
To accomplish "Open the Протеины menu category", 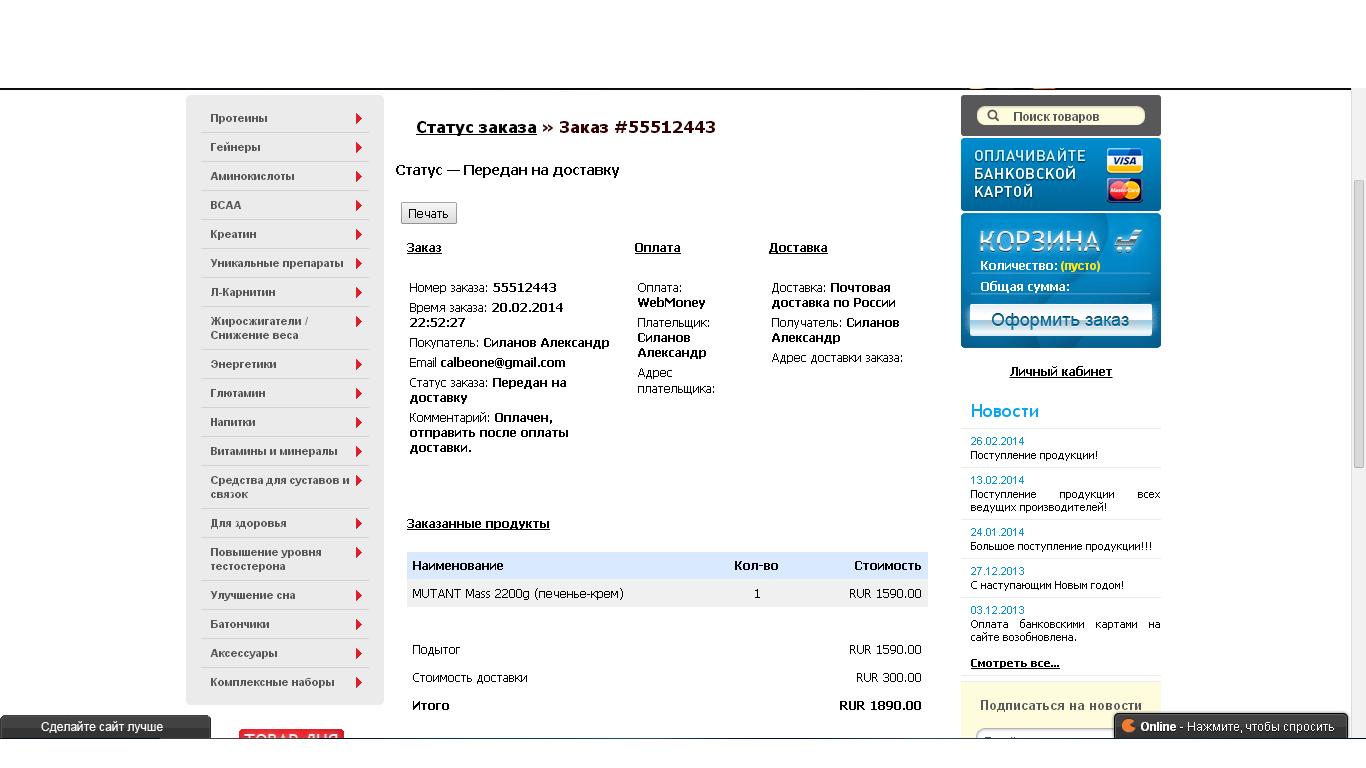I will (239, 118).
